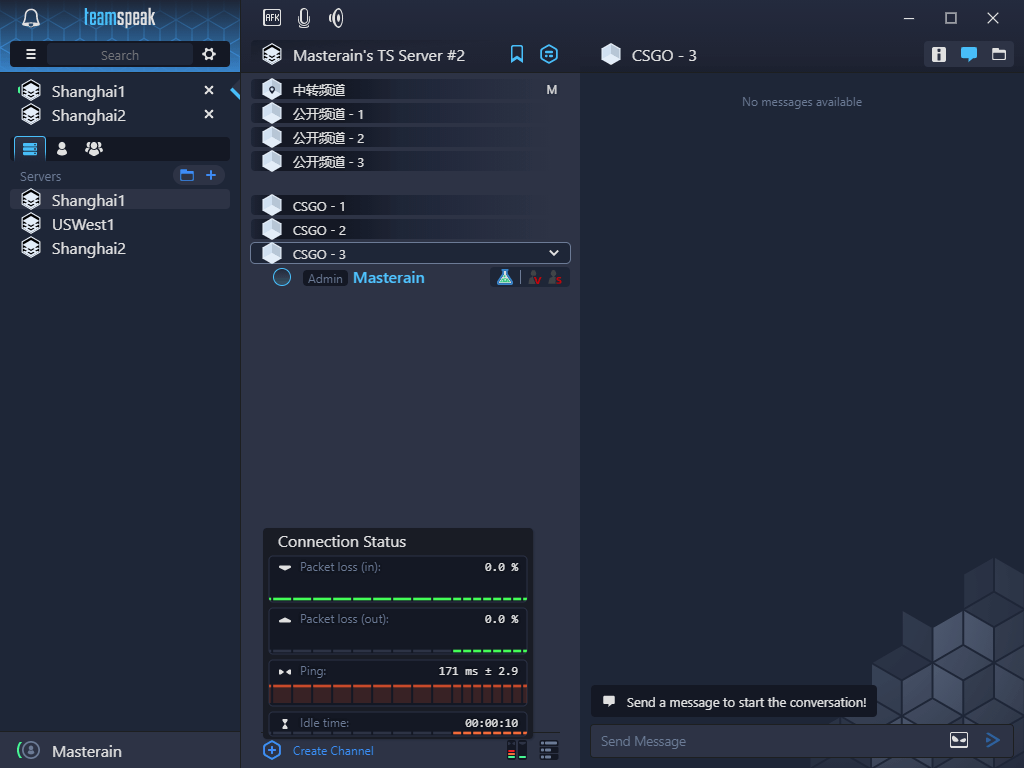This screenshot has height=768, width=1024.
Task: Open the channel info panel
Action: point(938,55)
